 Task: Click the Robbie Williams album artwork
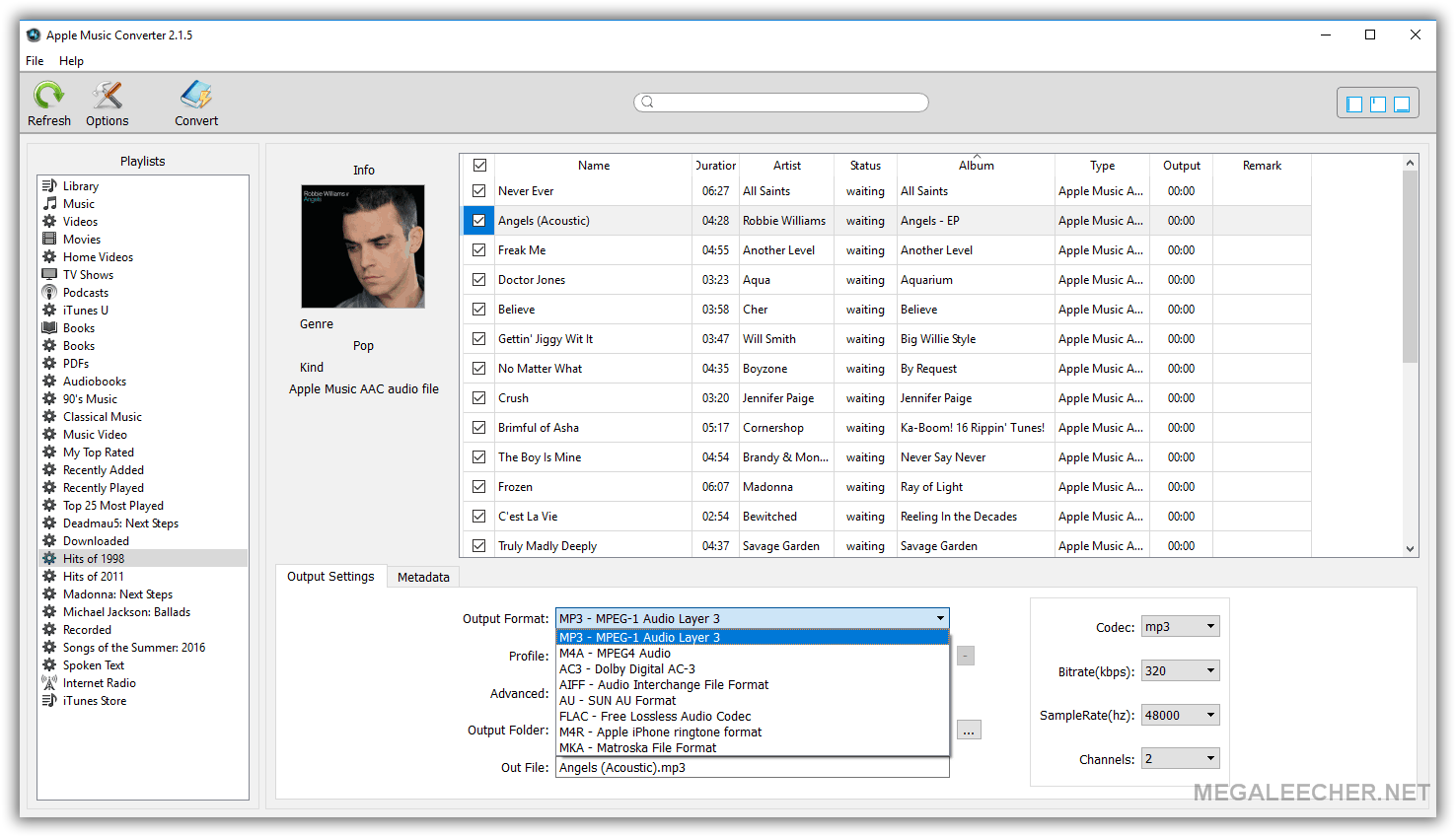tap(363, 246)
